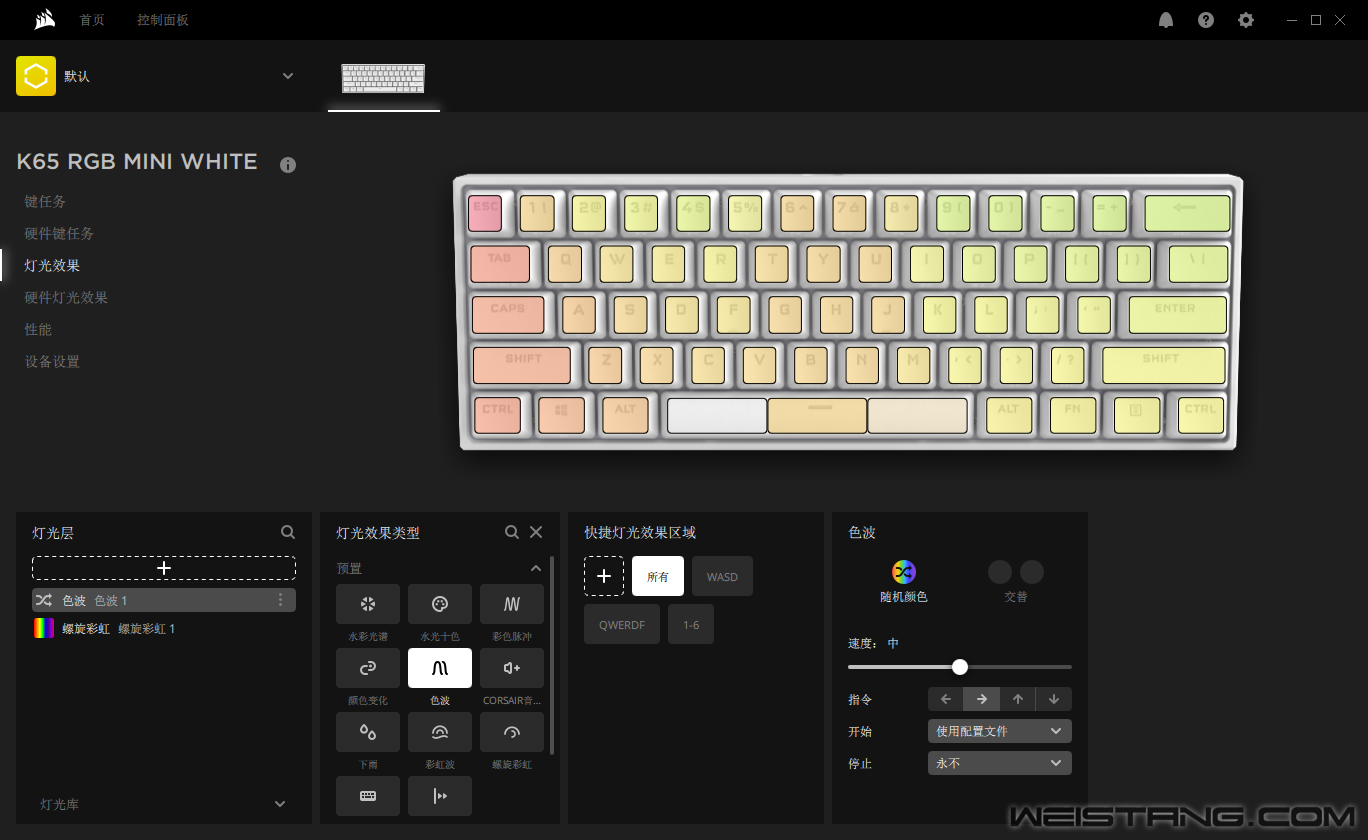Go to 硬件灯光效果 section
1368x840 pixels.
66,297
